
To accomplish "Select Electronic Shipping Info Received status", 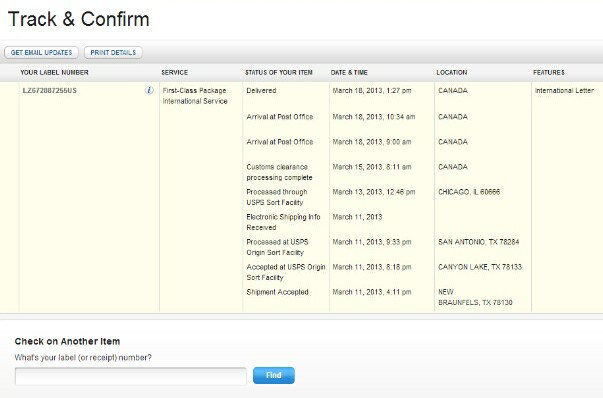I will tap(283, 222).
